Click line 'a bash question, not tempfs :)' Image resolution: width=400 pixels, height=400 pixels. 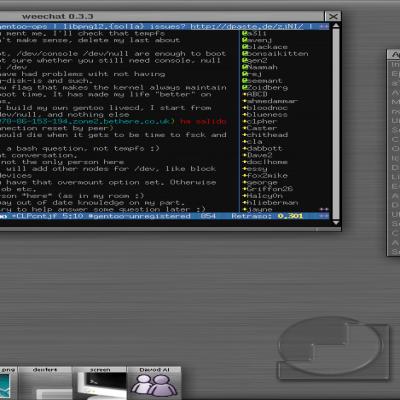[83, 148]
